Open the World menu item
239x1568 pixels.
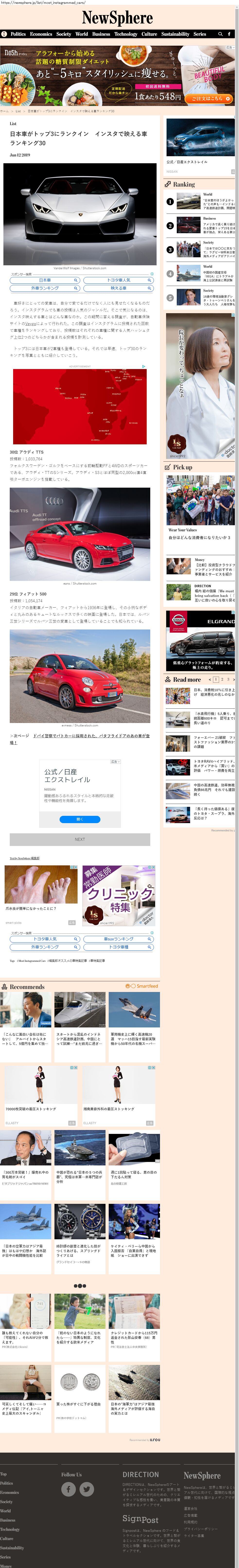[x=82, y=34]
